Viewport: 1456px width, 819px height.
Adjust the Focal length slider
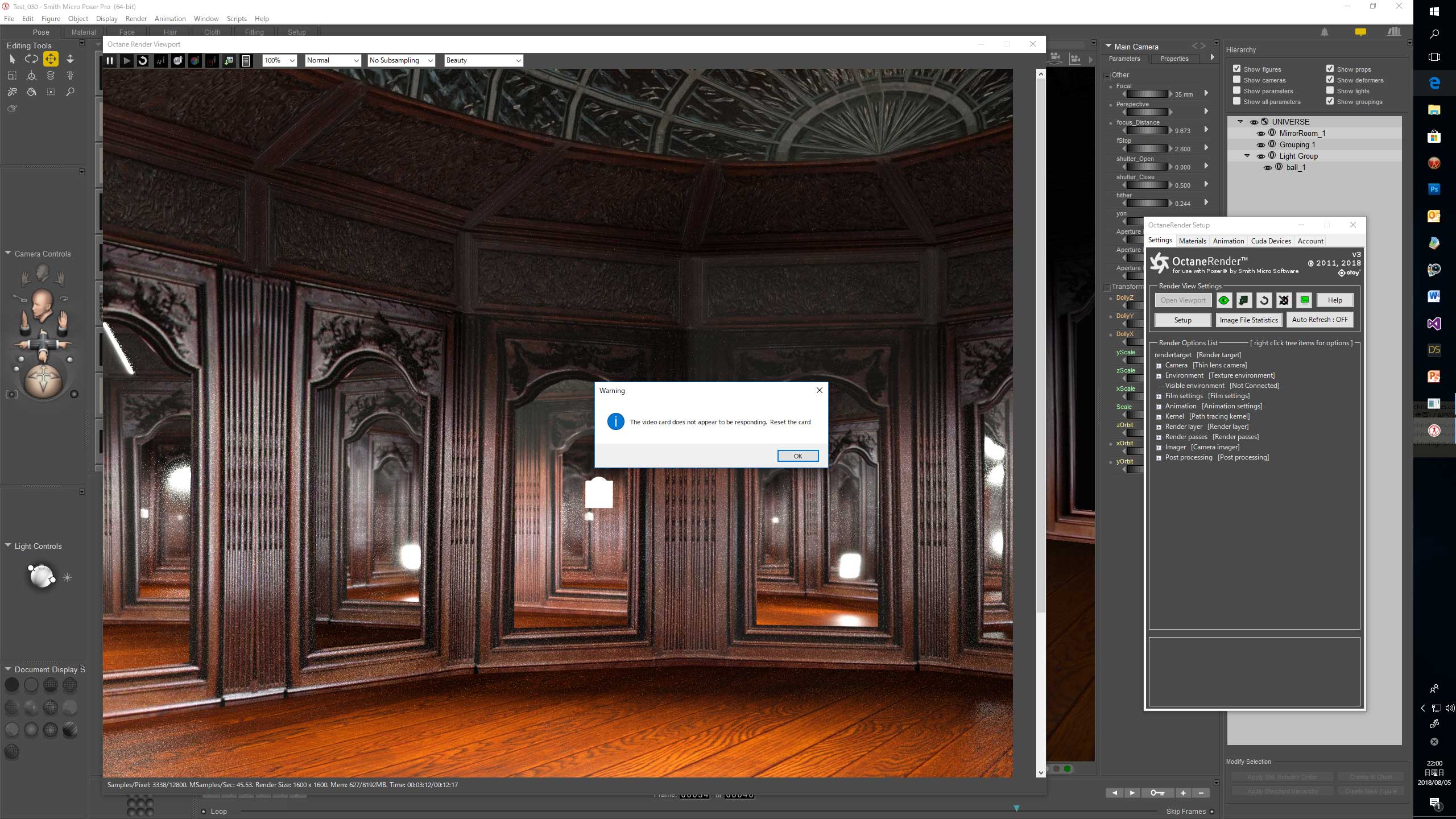[x=1147, y=94]
